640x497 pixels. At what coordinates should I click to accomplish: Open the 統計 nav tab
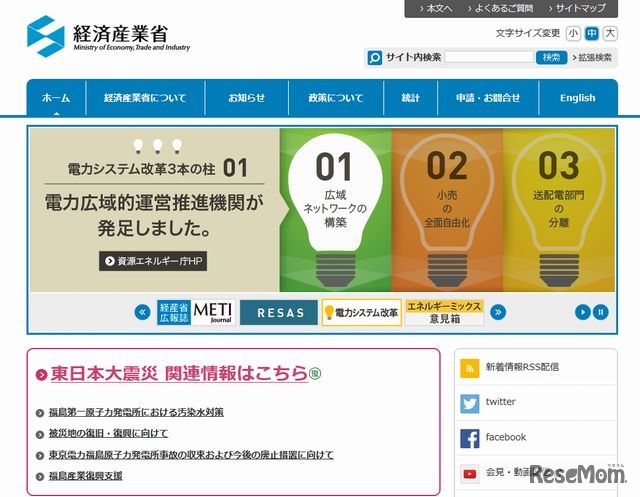[410, 98]
